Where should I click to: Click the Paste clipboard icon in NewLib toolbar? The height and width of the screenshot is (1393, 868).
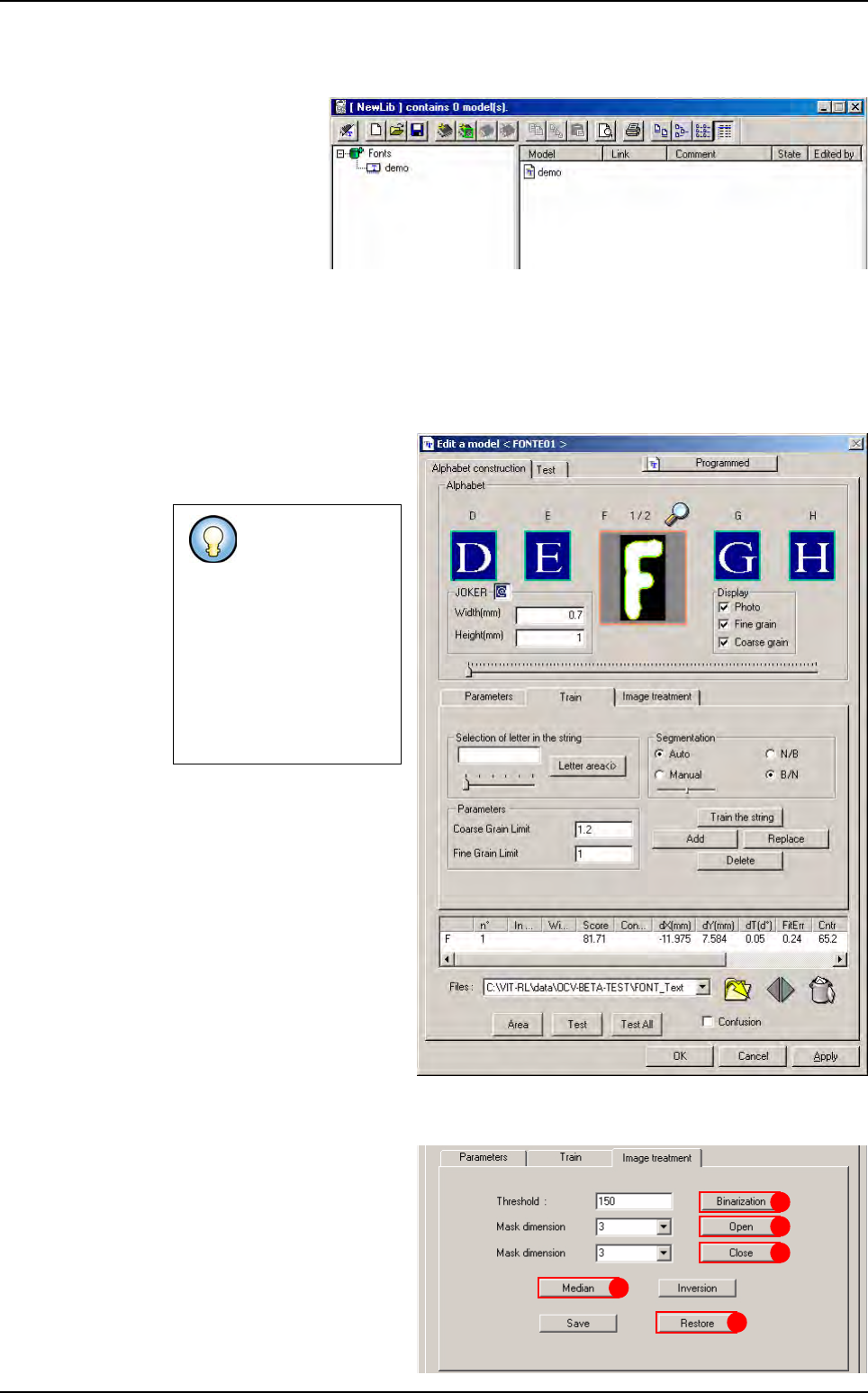pyautogui.click(x=577, y=131)
